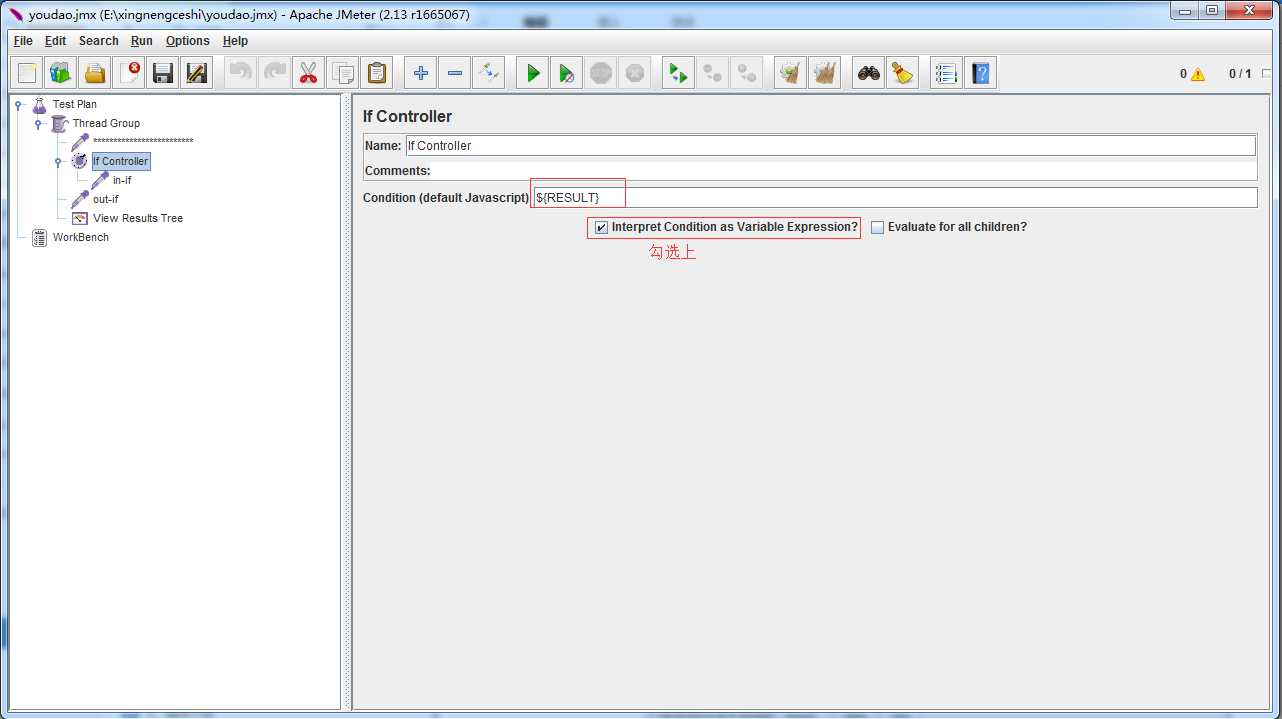This screenshot has width=1282, height=719.
Task: Click the Name input field
Action: 830,145
